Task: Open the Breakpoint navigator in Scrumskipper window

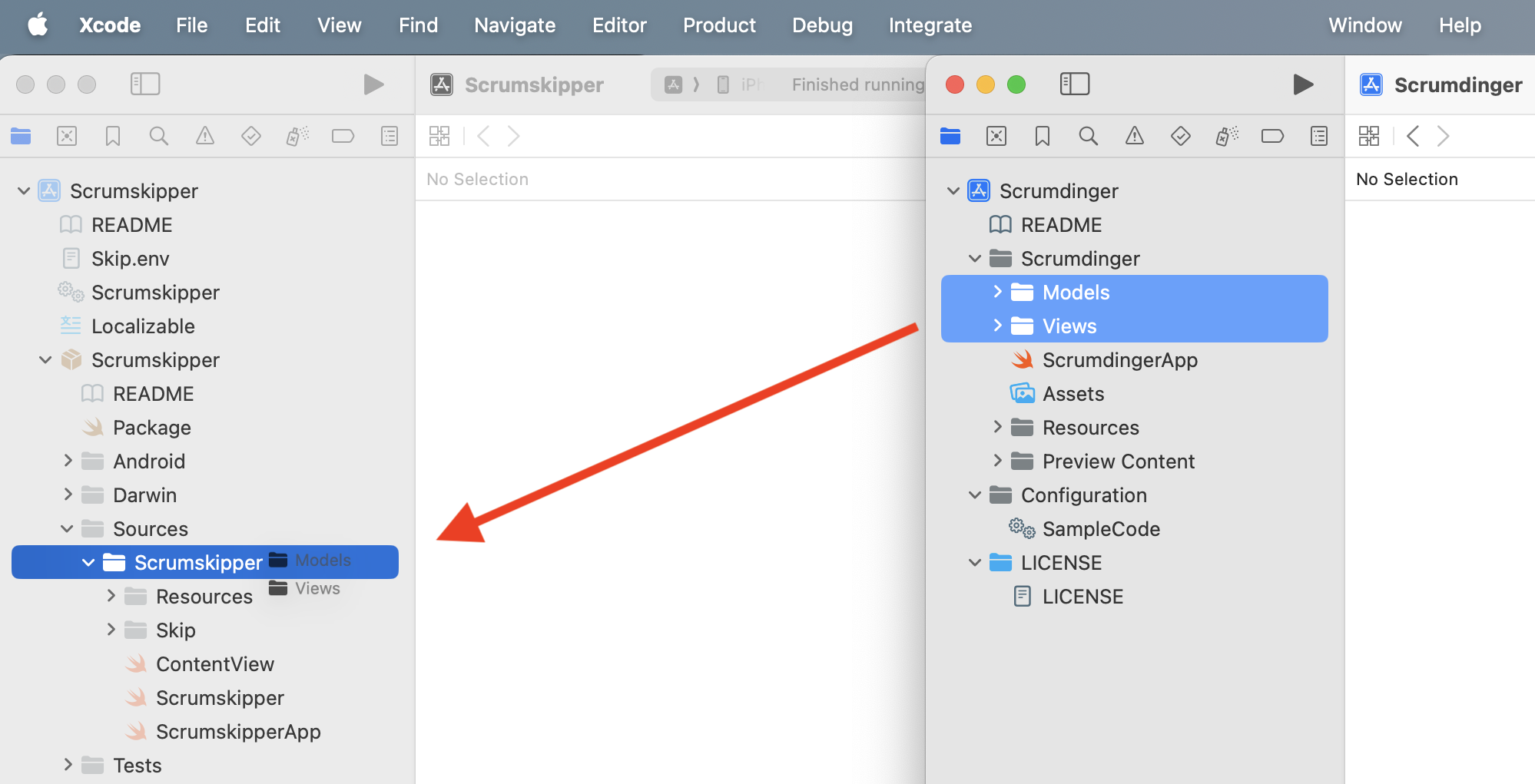Action: [343, 136]
